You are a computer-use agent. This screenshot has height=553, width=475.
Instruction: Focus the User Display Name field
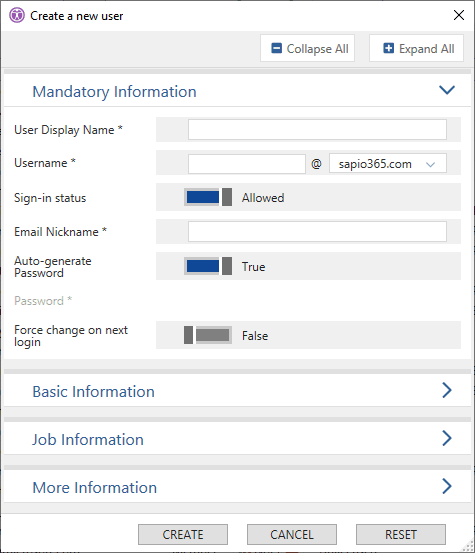(x=317, y=129)
